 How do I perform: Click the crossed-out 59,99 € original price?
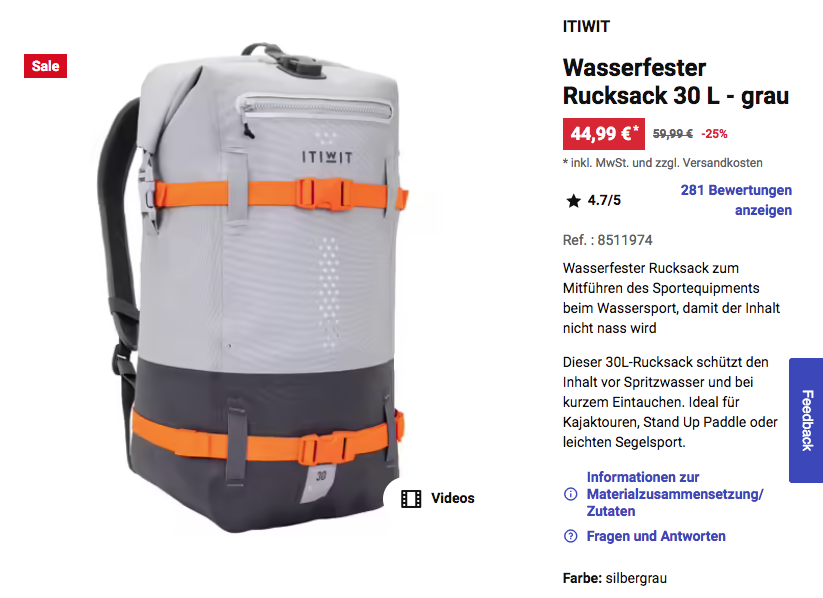click(672, 134)
